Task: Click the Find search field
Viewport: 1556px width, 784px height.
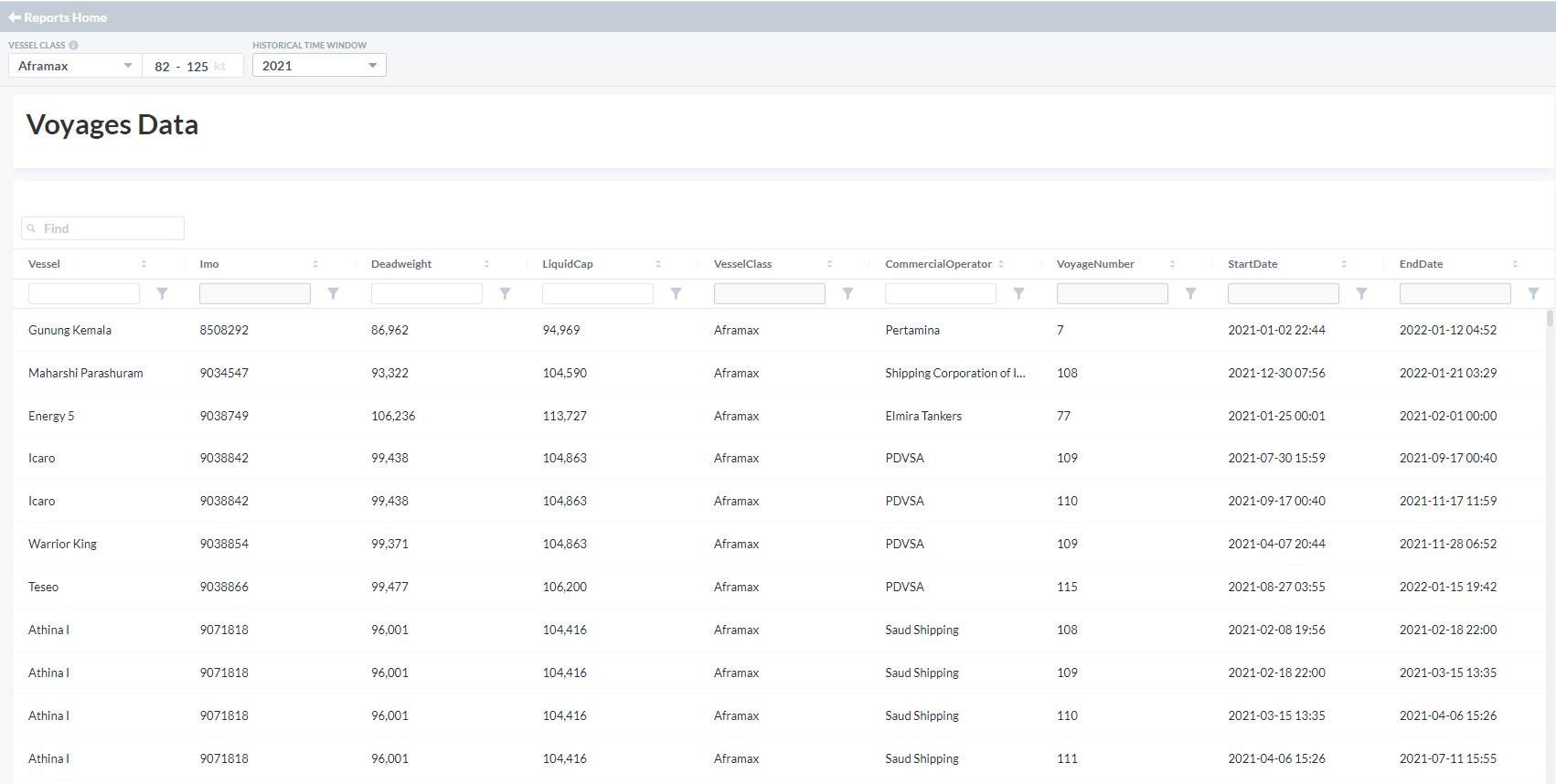Action: pyautogui.click(x=103, y=228)
